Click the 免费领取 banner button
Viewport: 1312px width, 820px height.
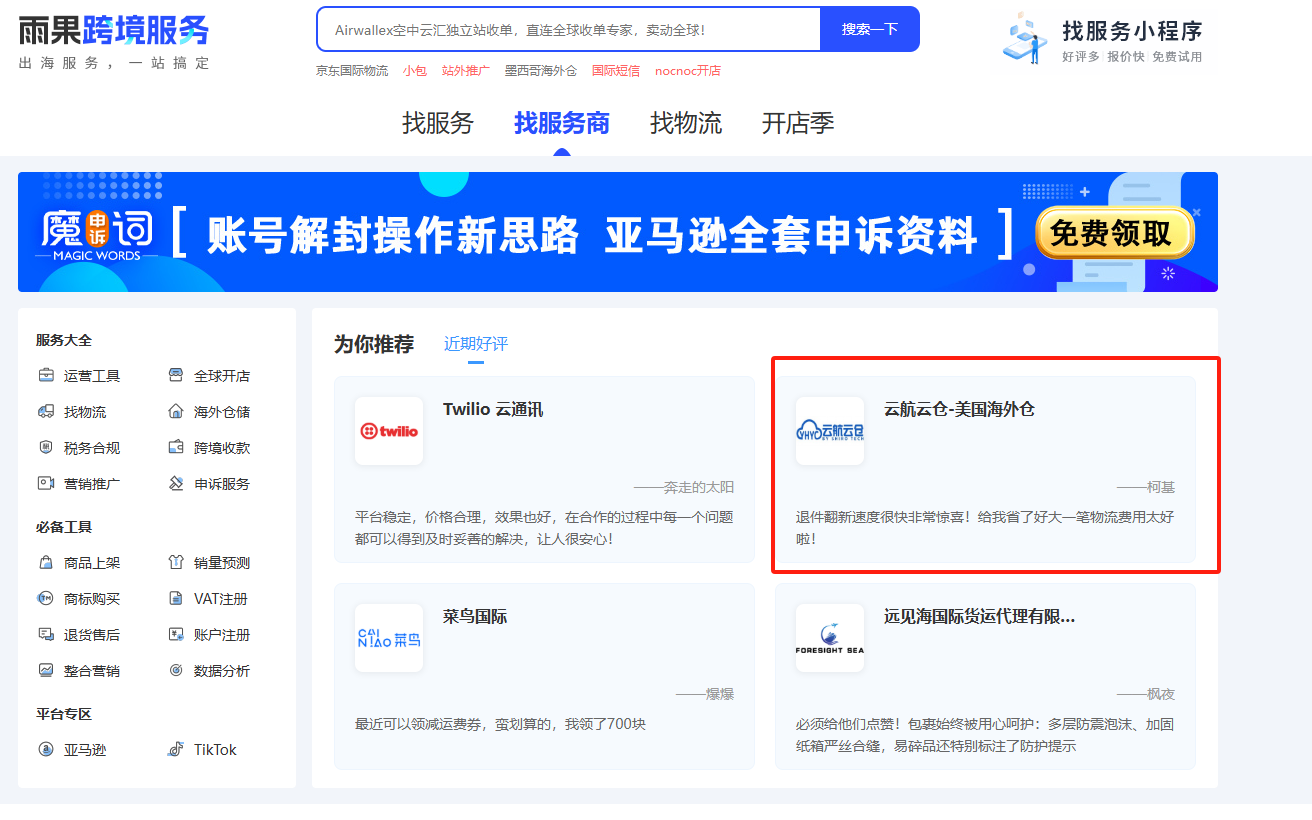[1113, 231]
